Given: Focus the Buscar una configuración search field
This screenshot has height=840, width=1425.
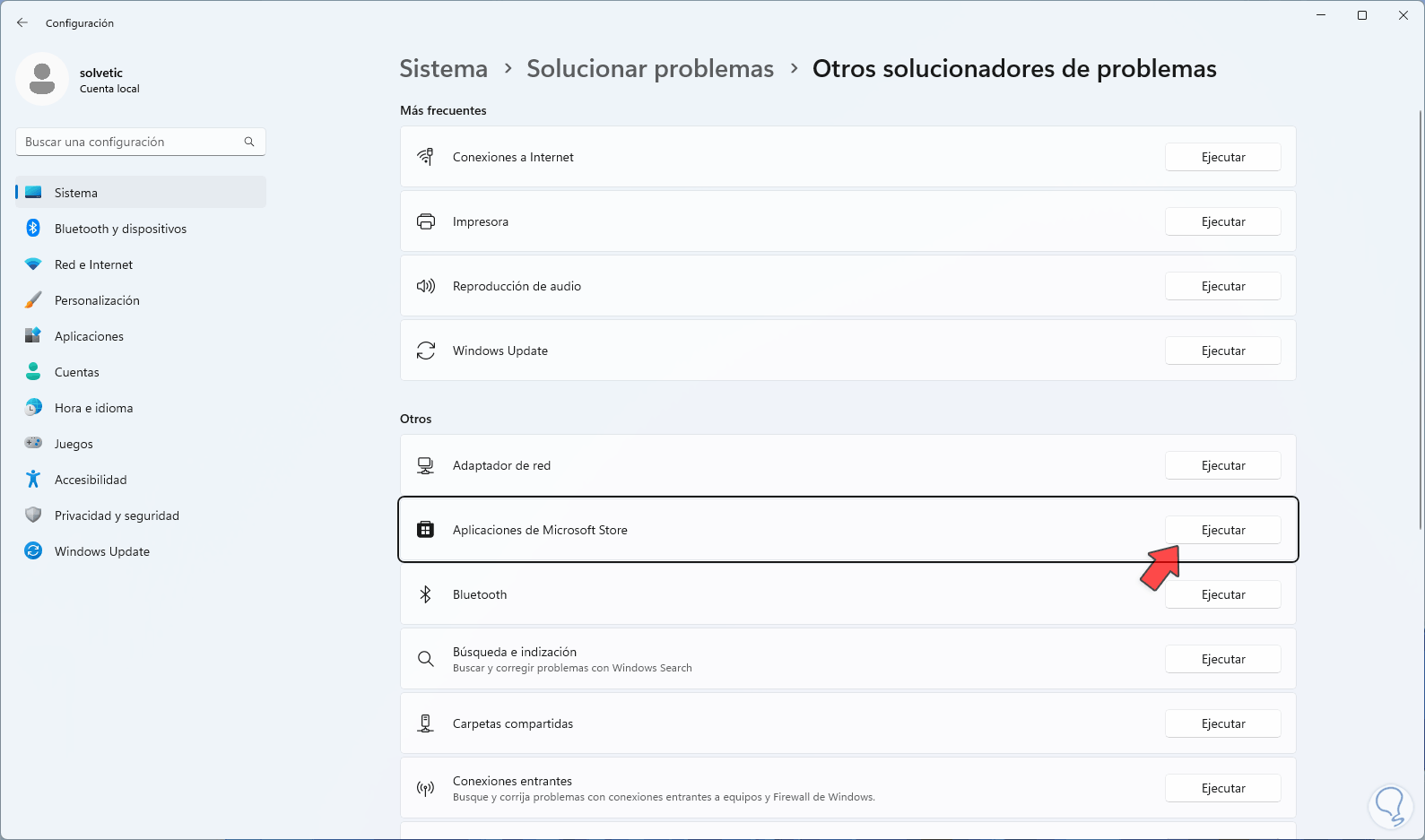Looking at the screenshot, I should tap(130, 142).
